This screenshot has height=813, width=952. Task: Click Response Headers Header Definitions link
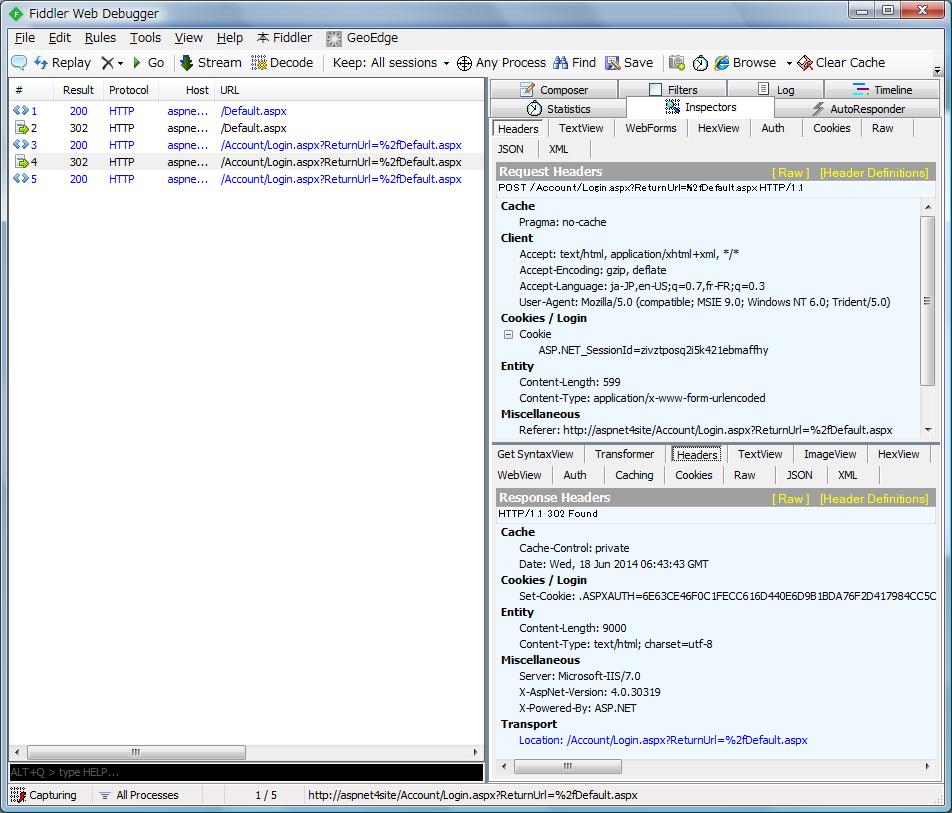[x=873, y=499]
